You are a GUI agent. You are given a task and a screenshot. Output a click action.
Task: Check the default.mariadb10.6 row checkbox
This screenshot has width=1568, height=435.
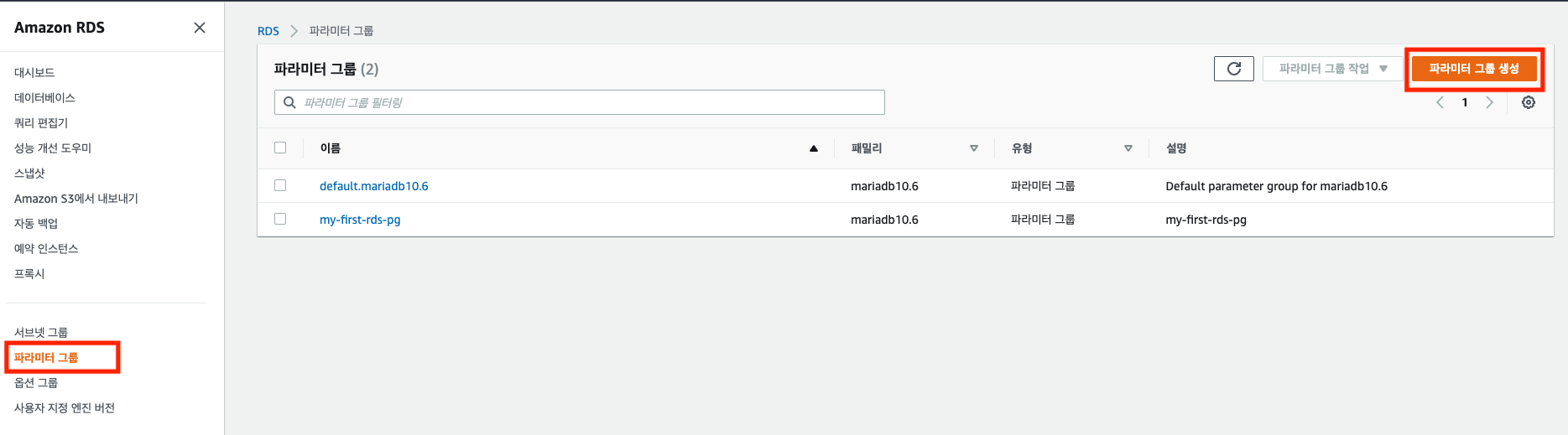280,185
